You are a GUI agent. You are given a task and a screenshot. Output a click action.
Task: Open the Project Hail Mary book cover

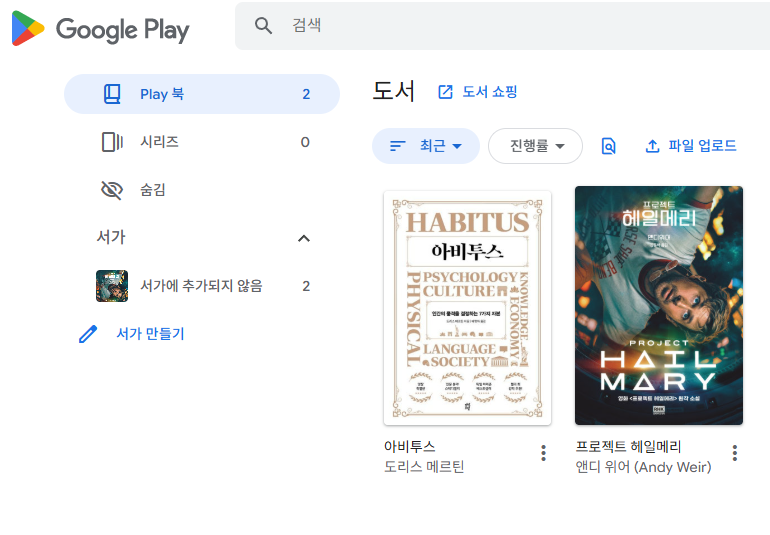coord(659,306)
